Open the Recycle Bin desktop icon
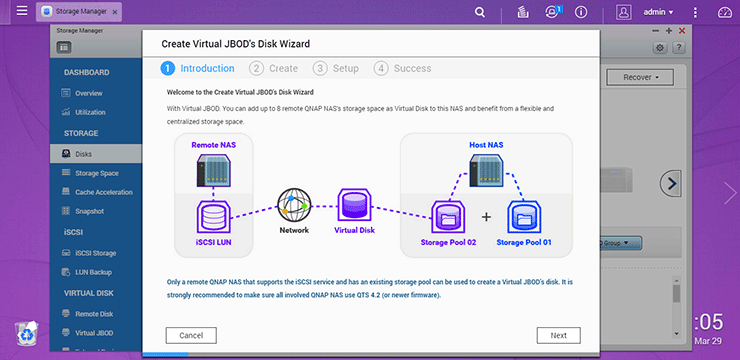 pyautogui.click(x=27, y=333)
